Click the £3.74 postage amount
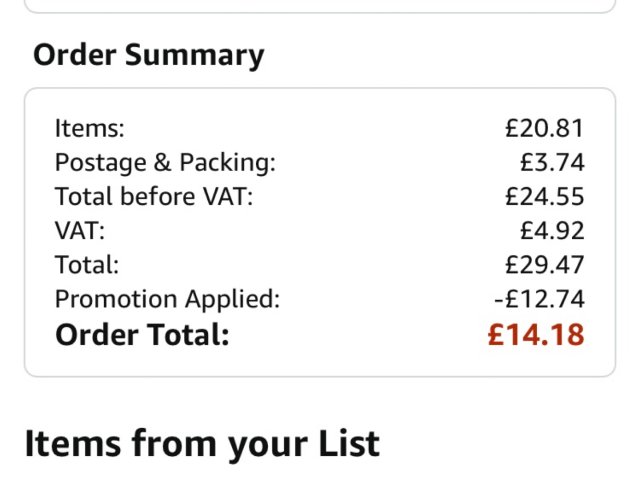The height and width of the screenshot is (480, 640). [x=551, y=162]
